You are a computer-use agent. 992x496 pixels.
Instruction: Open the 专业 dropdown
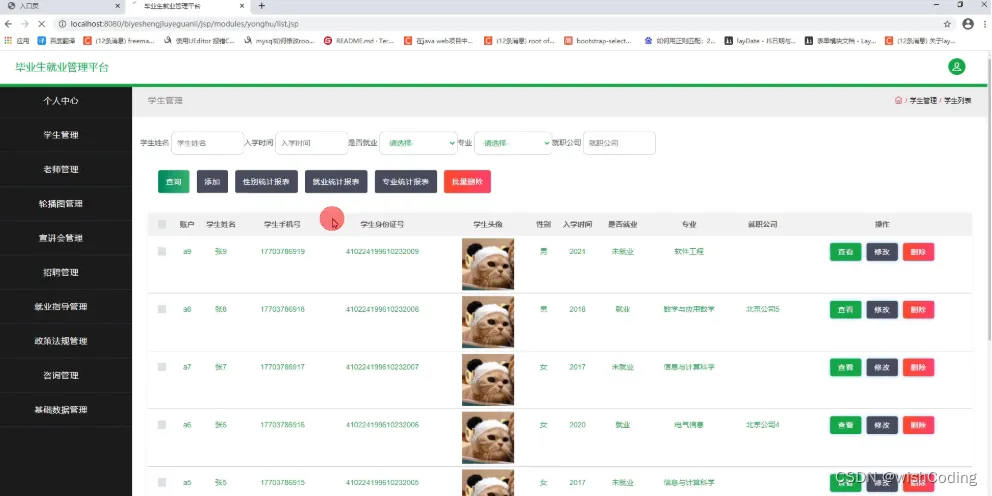(513, 143)
